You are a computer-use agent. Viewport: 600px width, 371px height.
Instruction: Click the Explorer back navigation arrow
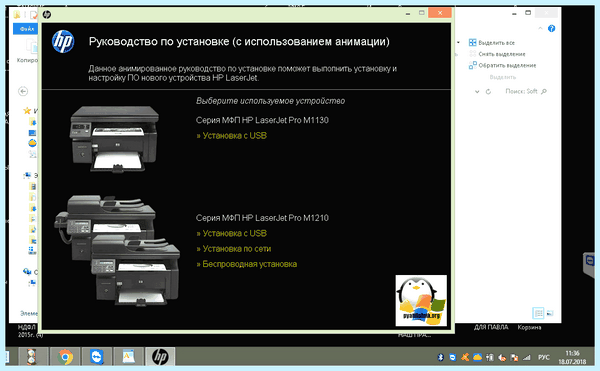(23, 91)
